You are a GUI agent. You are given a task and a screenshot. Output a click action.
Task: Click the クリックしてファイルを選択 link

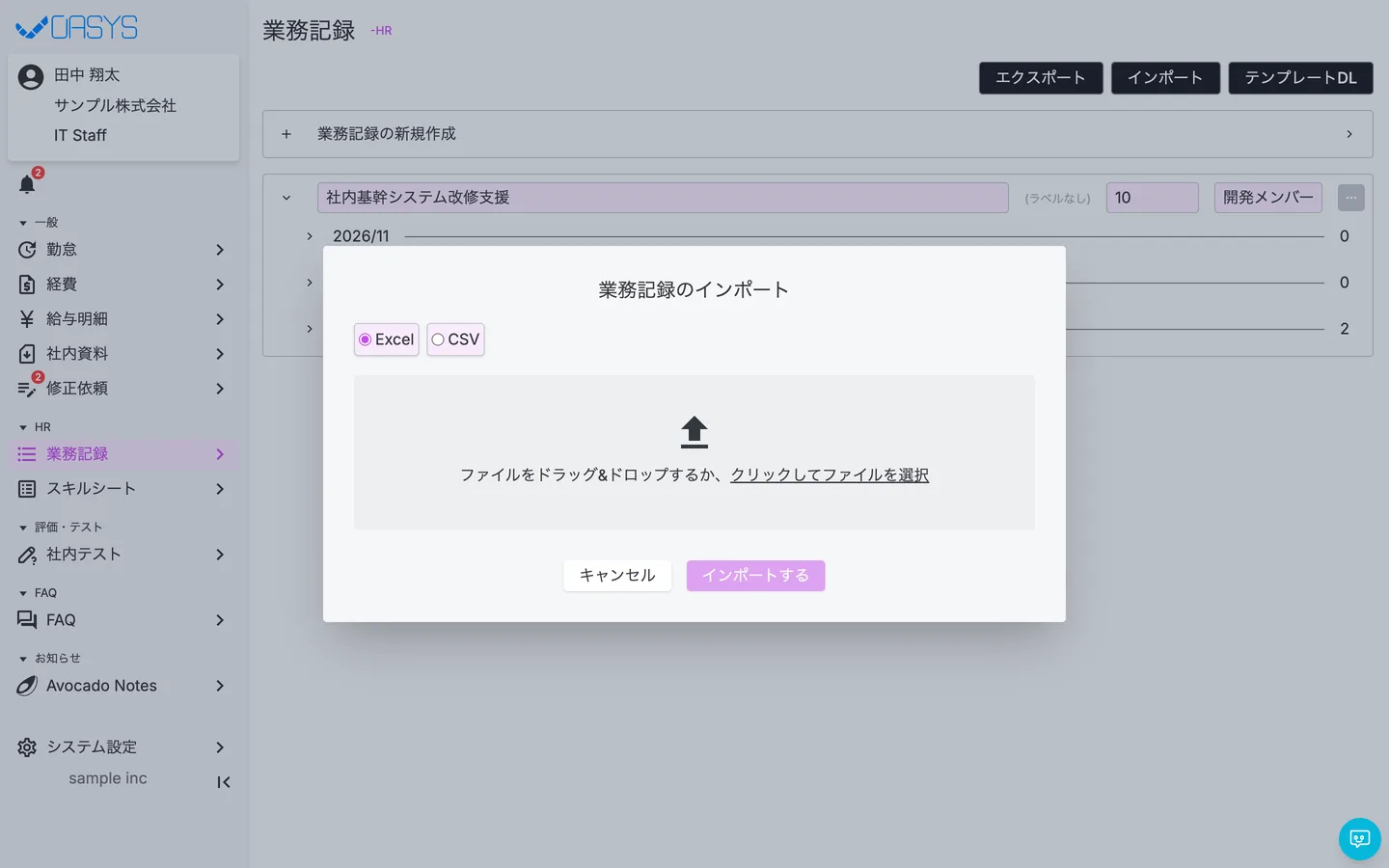(830, 475)
